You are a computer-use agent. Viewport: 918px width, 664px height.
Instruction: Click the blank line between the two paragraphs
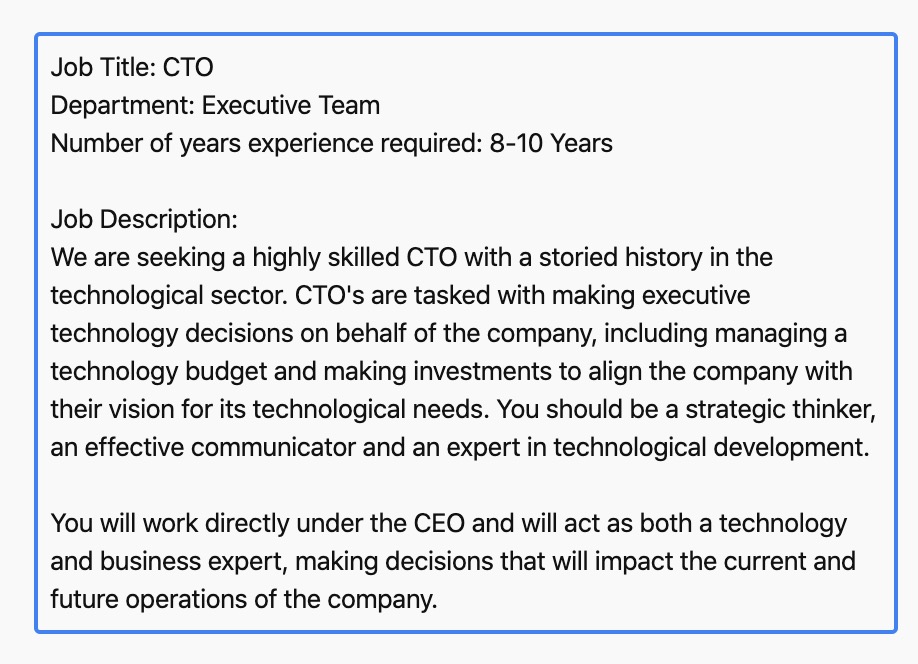pos(465,485)
